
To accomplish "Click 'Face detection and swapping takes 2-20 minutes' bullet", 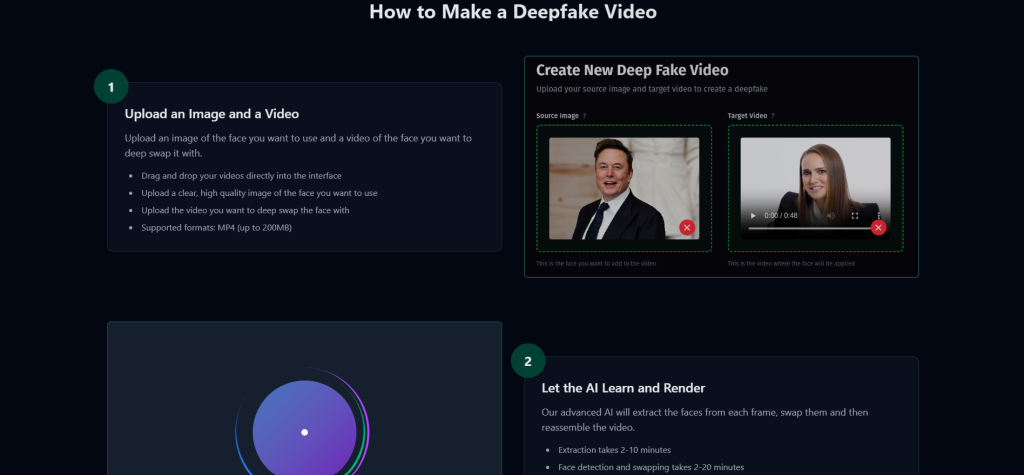I will (x=650, y=467).
